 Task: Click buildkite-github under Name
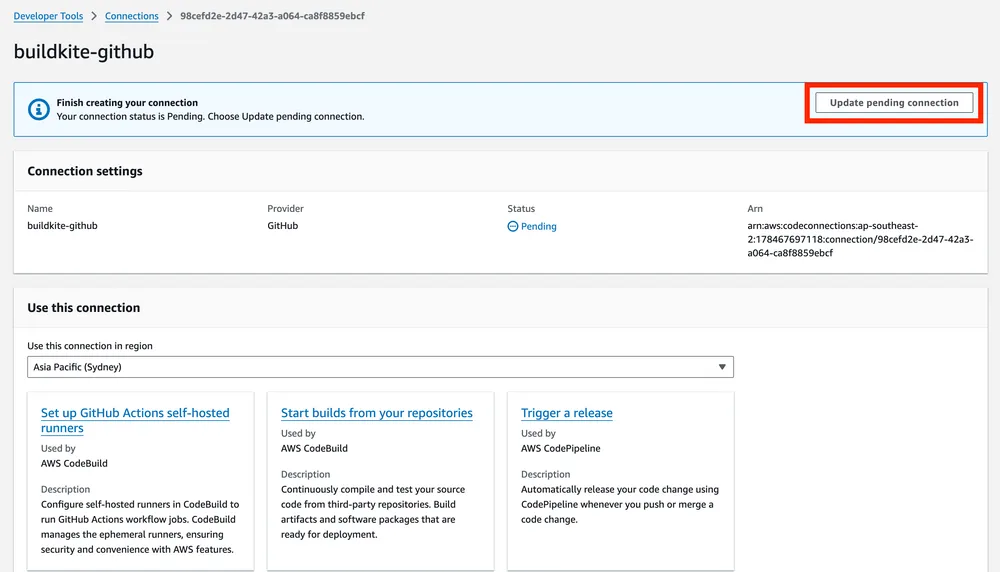coord(62,226)
